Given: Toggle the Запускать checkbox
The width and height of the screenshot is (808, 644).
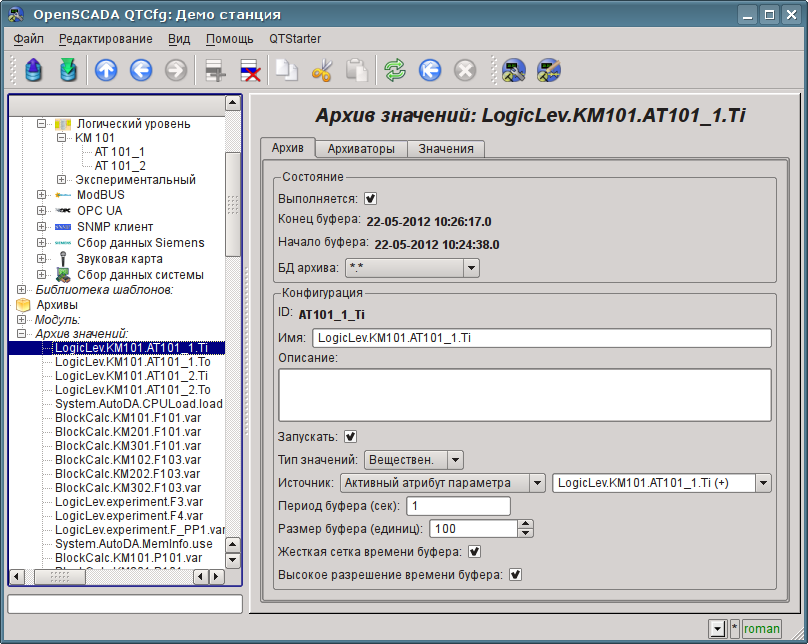Looking at the screenshot, I should click(x=351, y=437).
